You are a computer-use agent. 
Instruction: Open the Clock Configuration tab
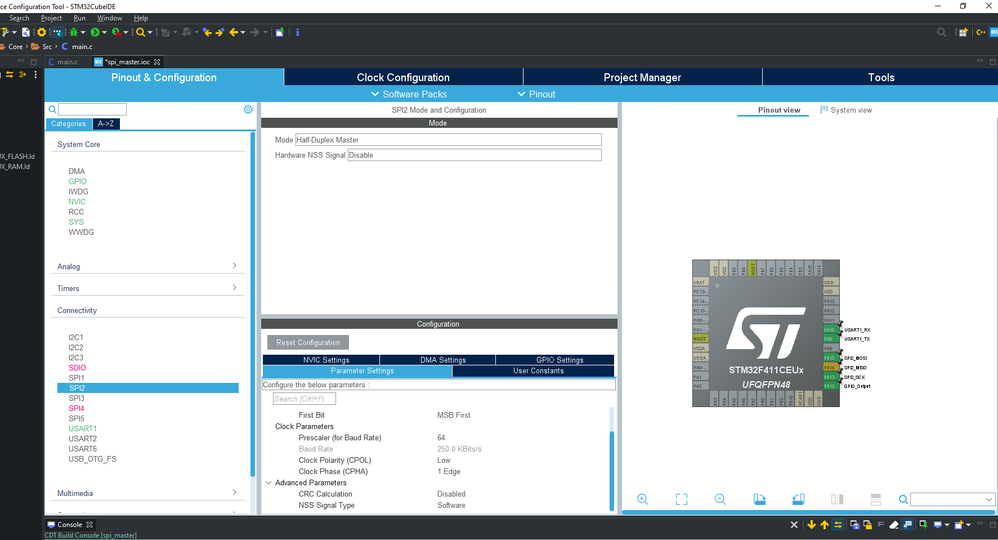click(x=403, y=77)
